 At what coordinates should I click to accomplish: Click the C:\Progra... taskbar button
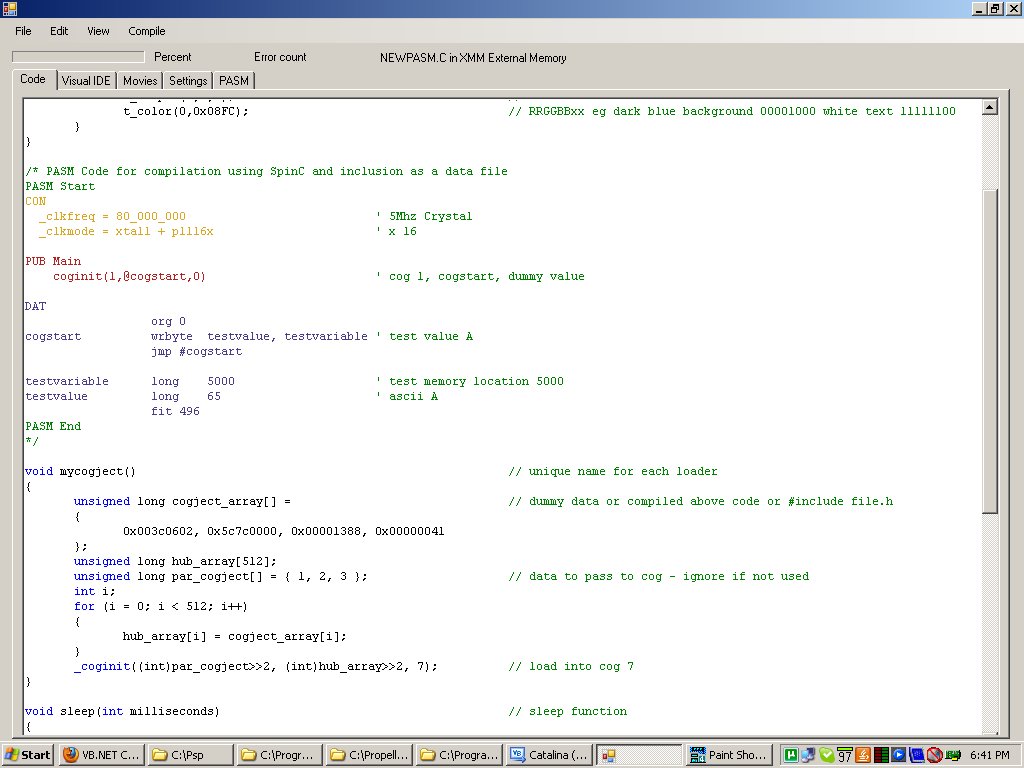coord(460,755)
